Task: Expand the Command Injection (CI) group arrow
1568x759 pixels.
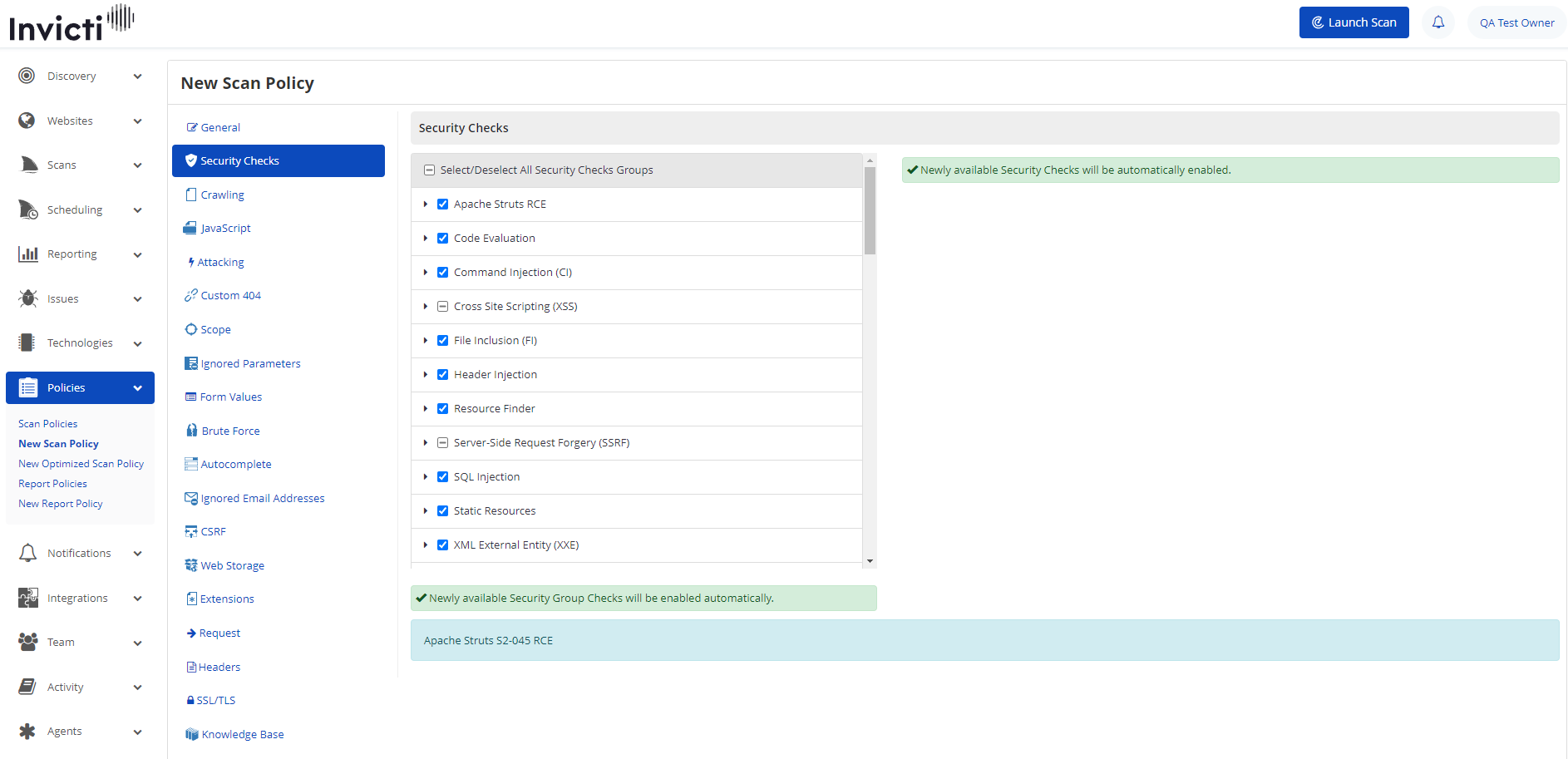Action: [x=426, y=273]
